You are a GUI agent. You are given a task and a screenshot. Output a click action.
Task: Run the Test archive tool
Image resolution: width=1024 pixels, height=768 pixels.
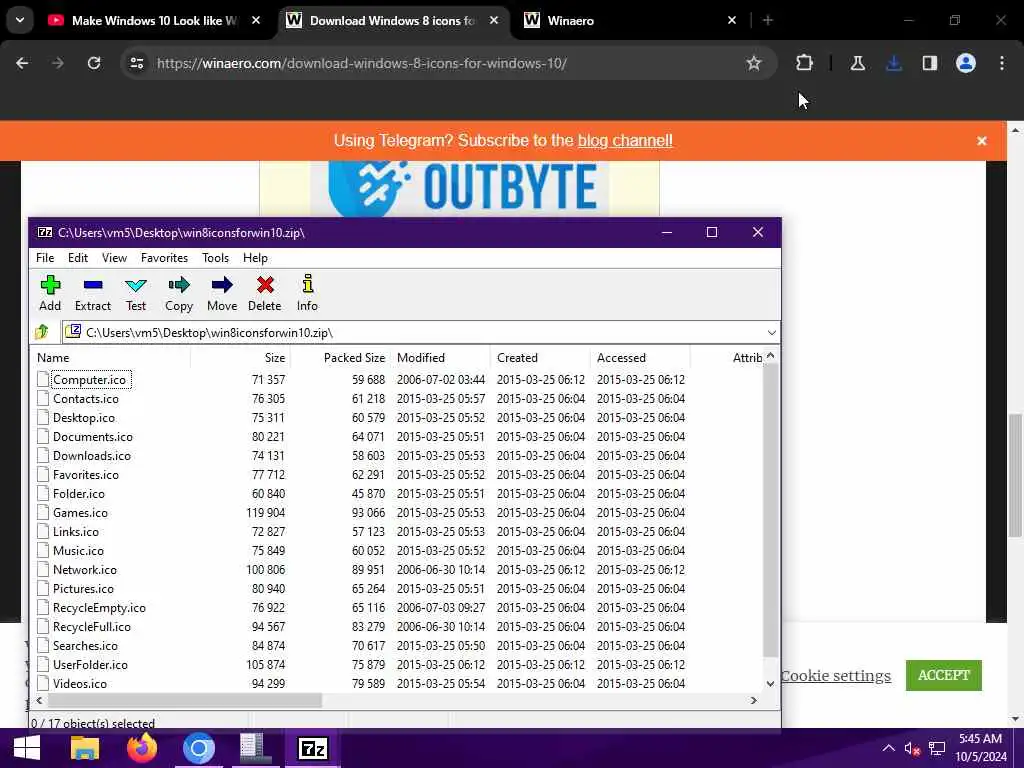(x=136, y=293)
